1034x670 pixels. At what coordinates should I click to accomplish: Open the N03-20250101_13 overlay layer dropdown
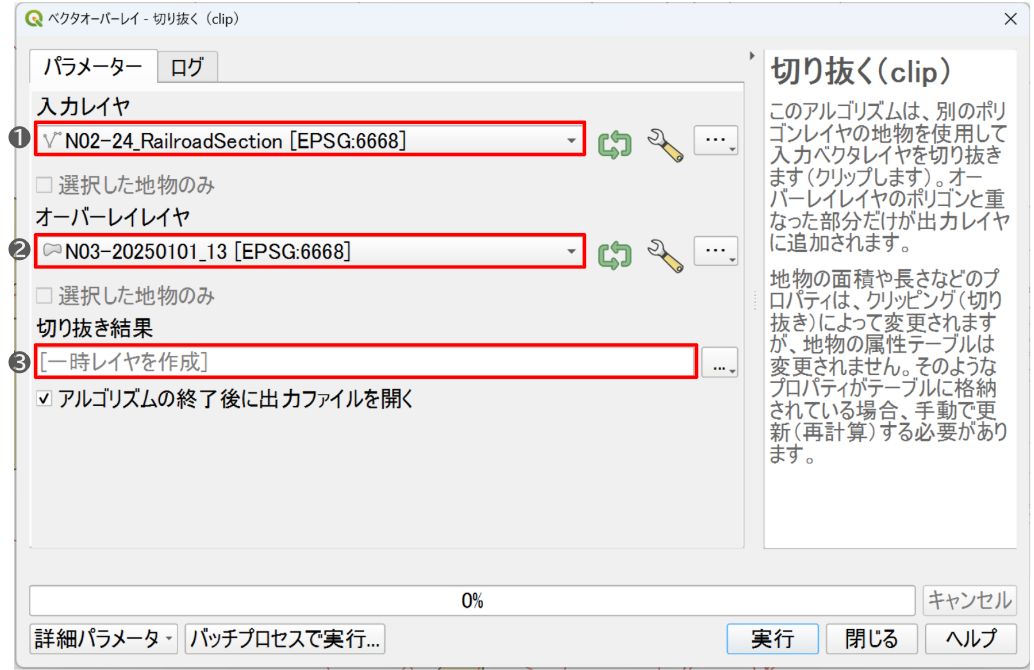[x=310, y=251]
